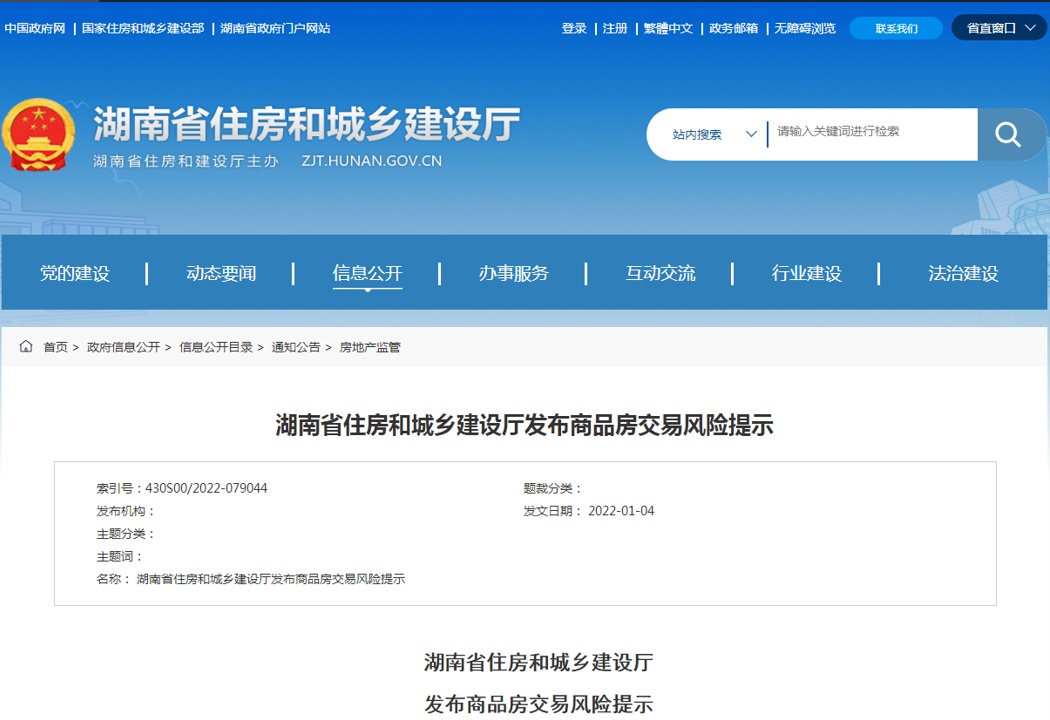Click the search keyword input field
This screenshot has width=1050, height=720.
[870, 132]
